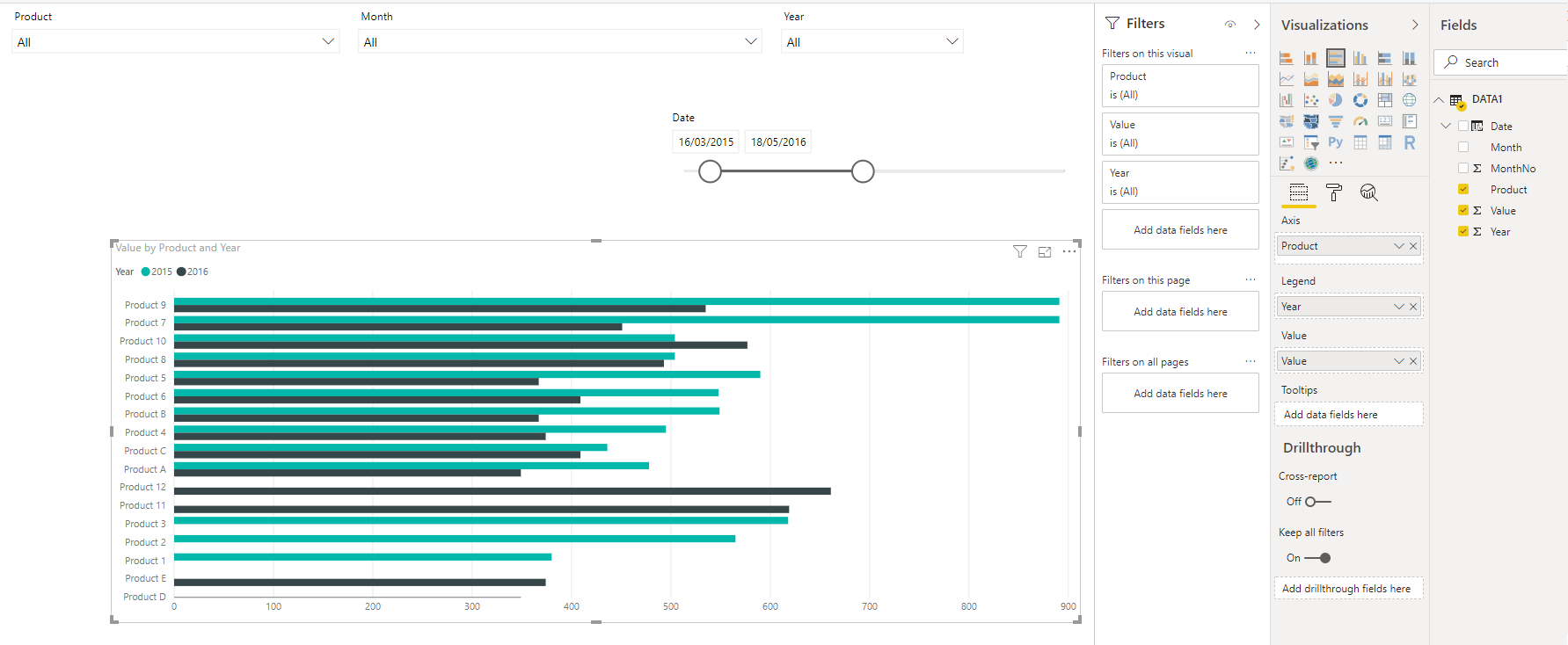Image resolution: width=1568 pixels, height=645 pixels.
Task: Insert a Python visual
Action: (1335, 142)
